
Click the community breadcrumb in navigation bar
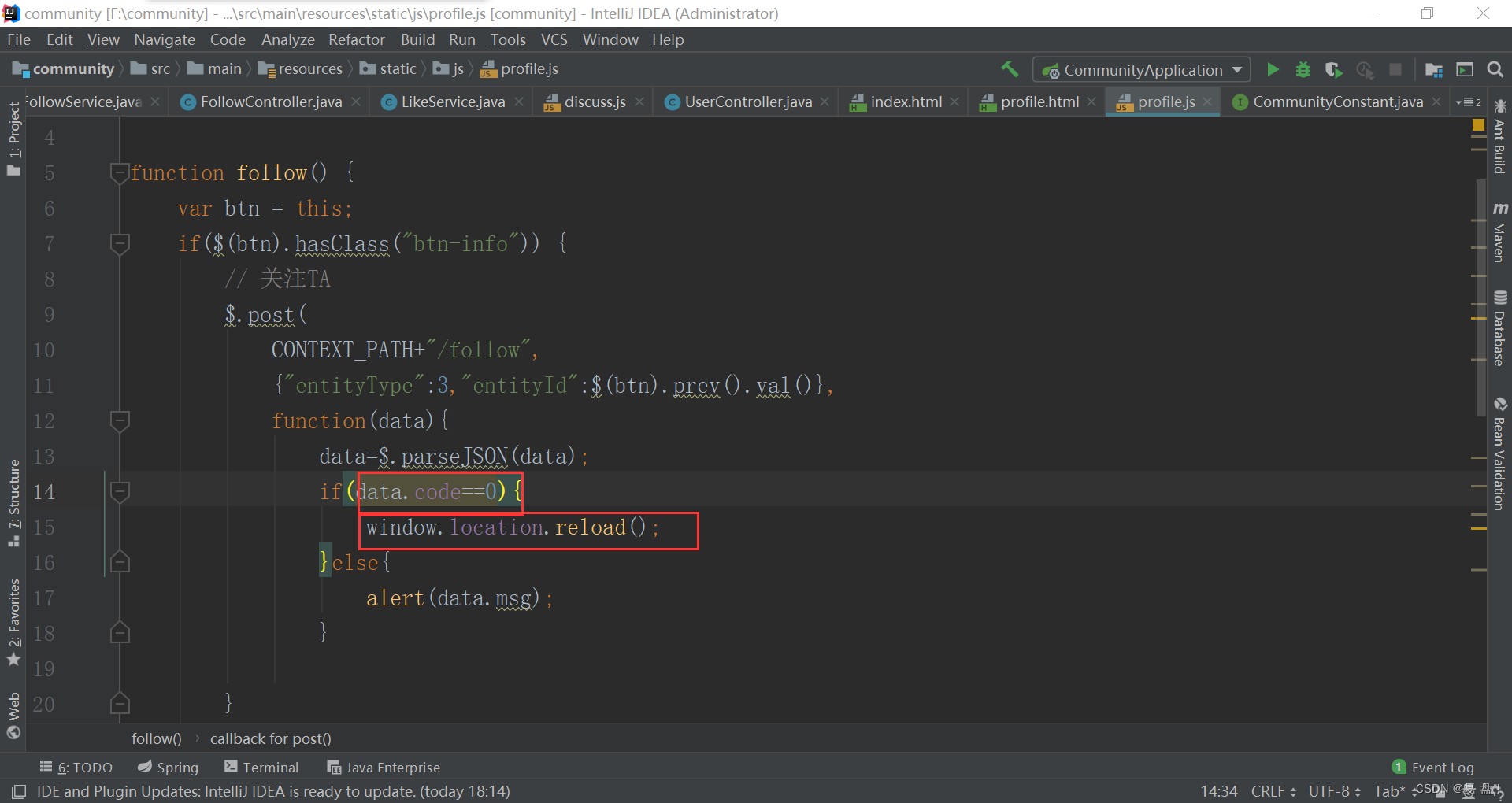(65, 69)
